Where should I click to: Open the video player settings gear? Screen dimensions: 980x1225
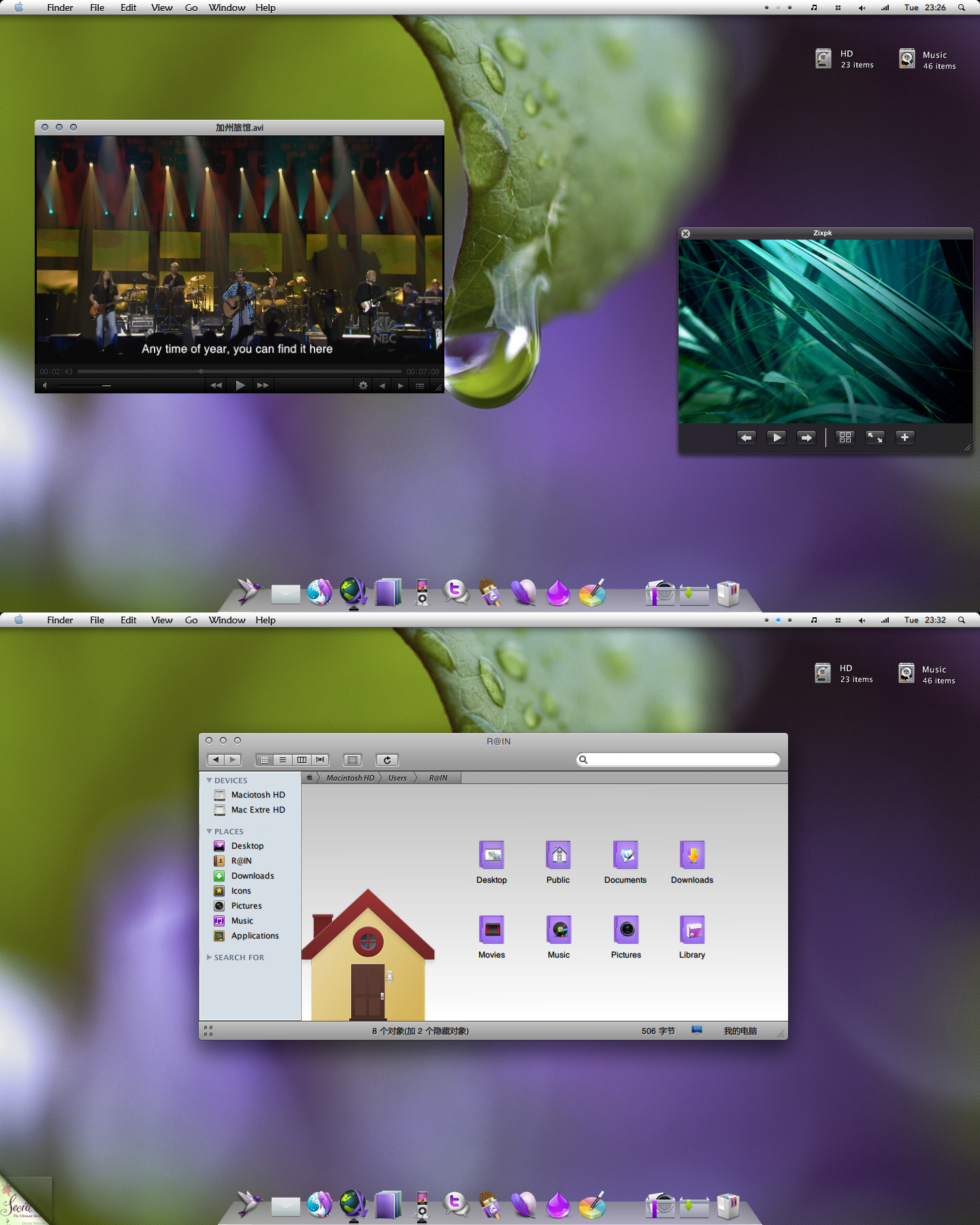click(363, 385)
